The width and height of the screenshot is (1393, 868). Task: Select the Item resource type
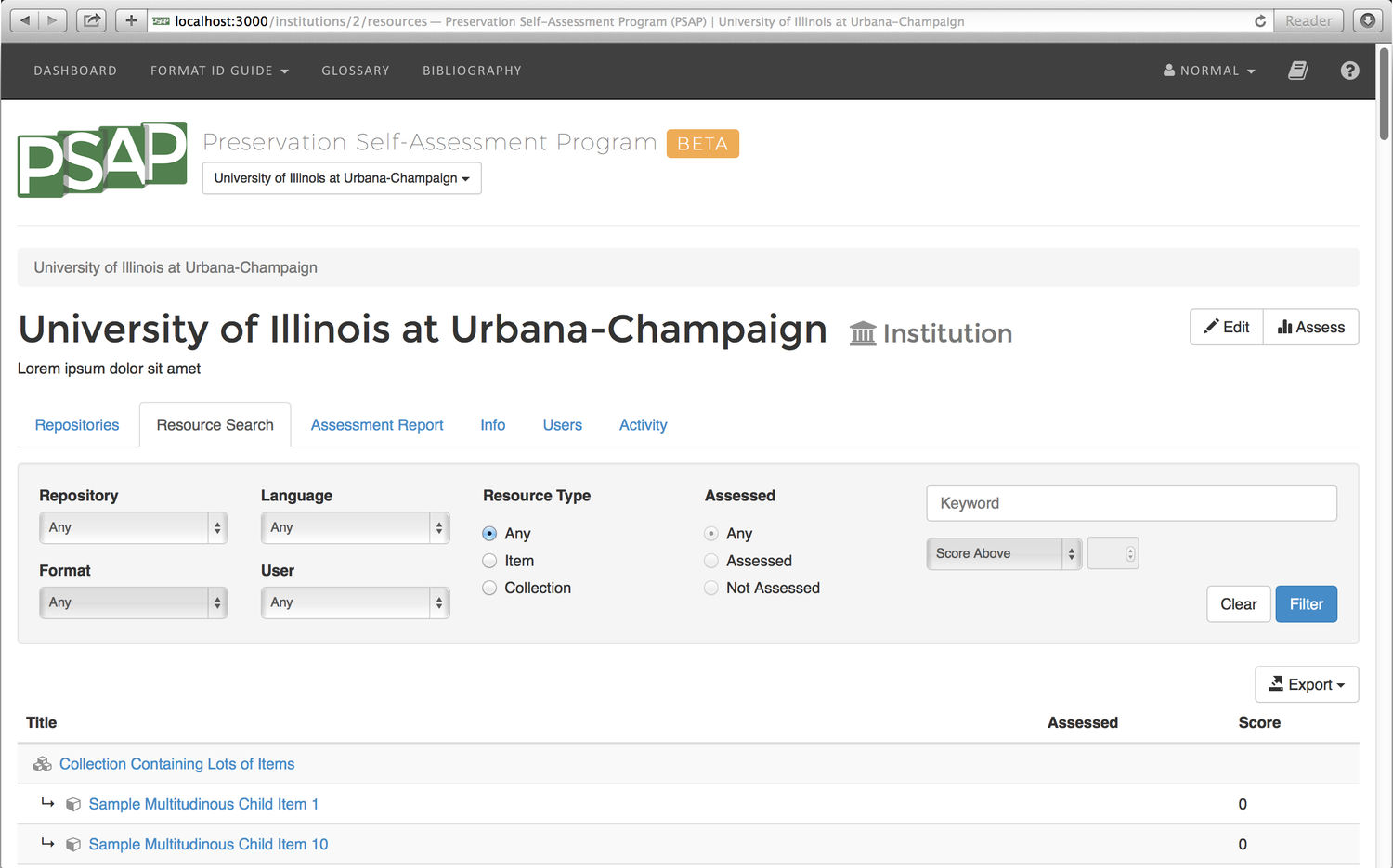coord(489,561)
